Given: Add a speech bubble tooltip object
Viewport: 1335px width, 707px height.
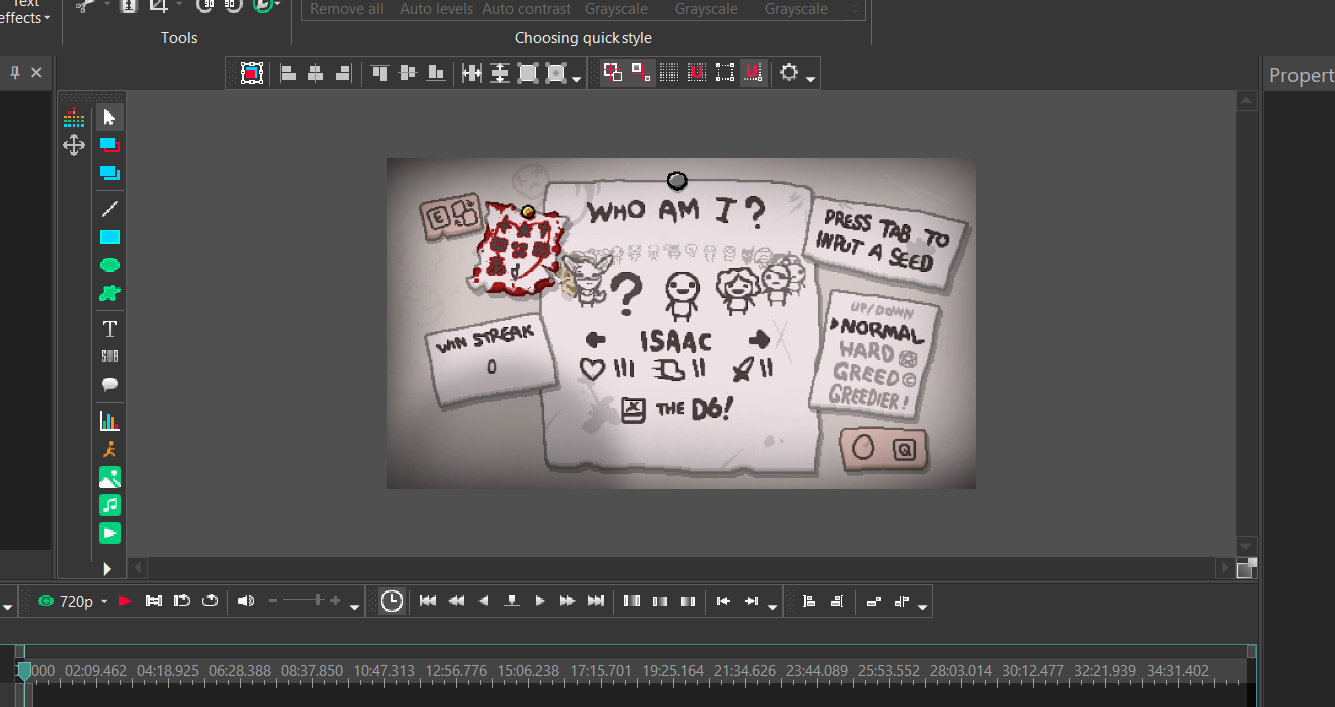Looking at the screenshot, I should 110,384.
